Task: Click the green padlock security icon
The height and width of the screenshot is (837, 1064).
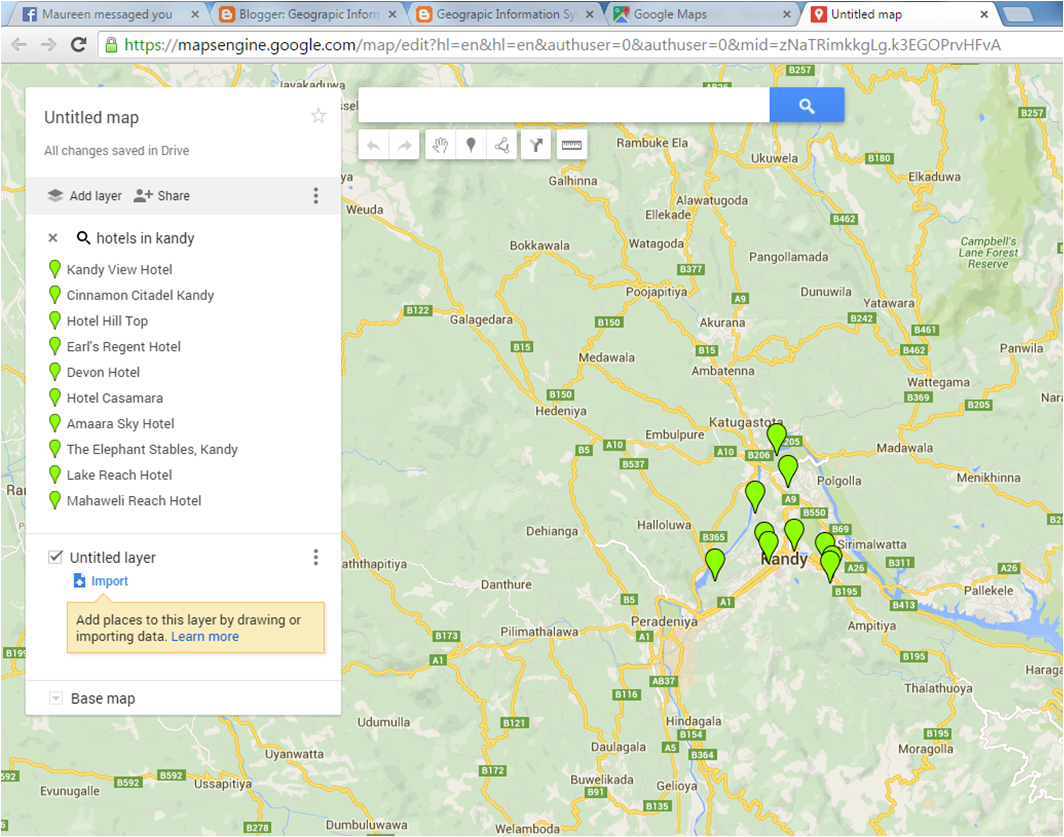Action: click(x=111, y=45)
